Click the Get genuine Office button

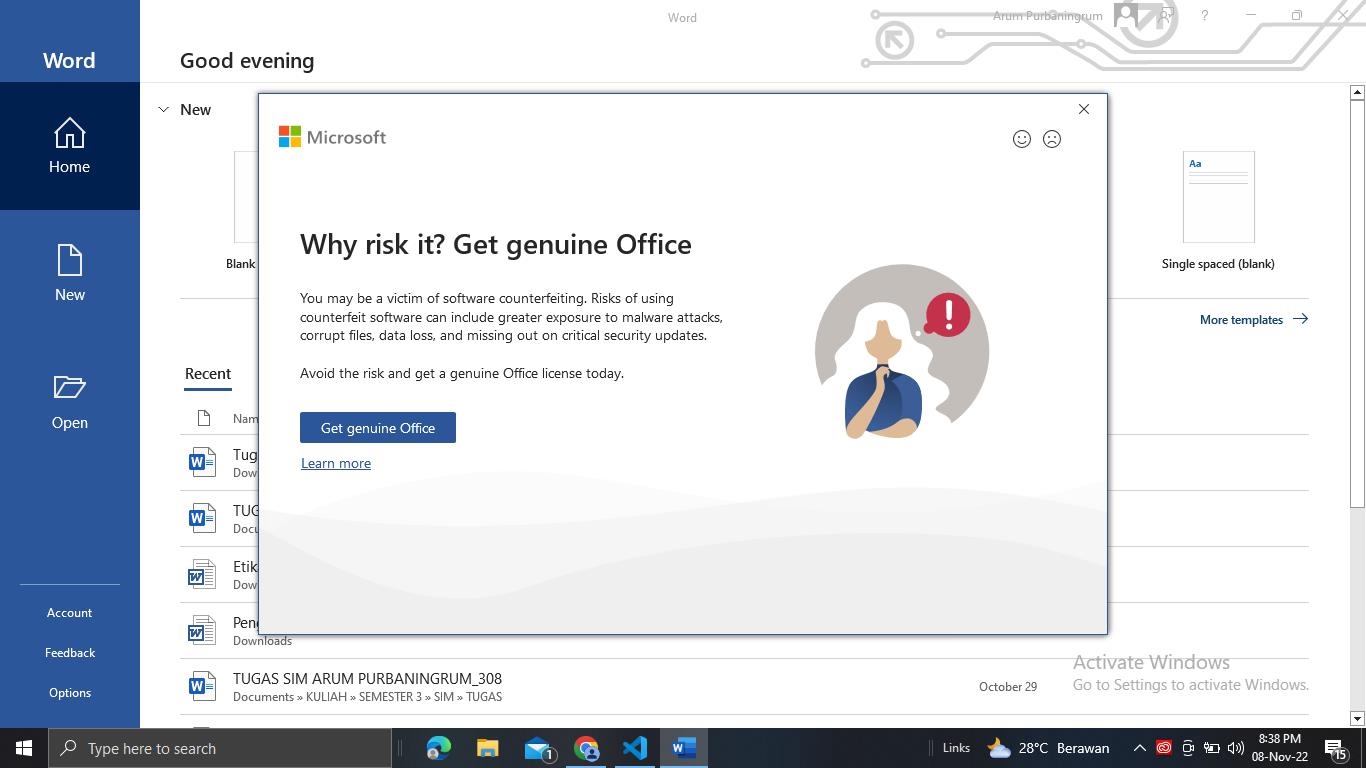[x=377, y=428]
